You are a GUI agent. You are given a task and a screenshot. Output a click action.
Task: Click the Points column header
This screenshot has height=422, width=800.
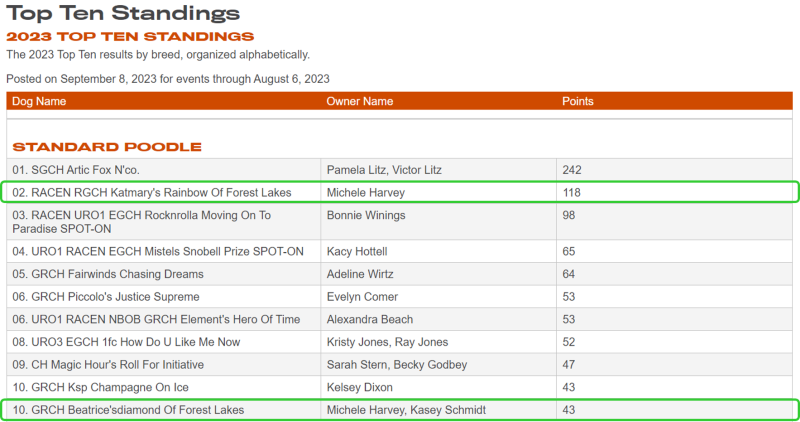tap(578, 101)
